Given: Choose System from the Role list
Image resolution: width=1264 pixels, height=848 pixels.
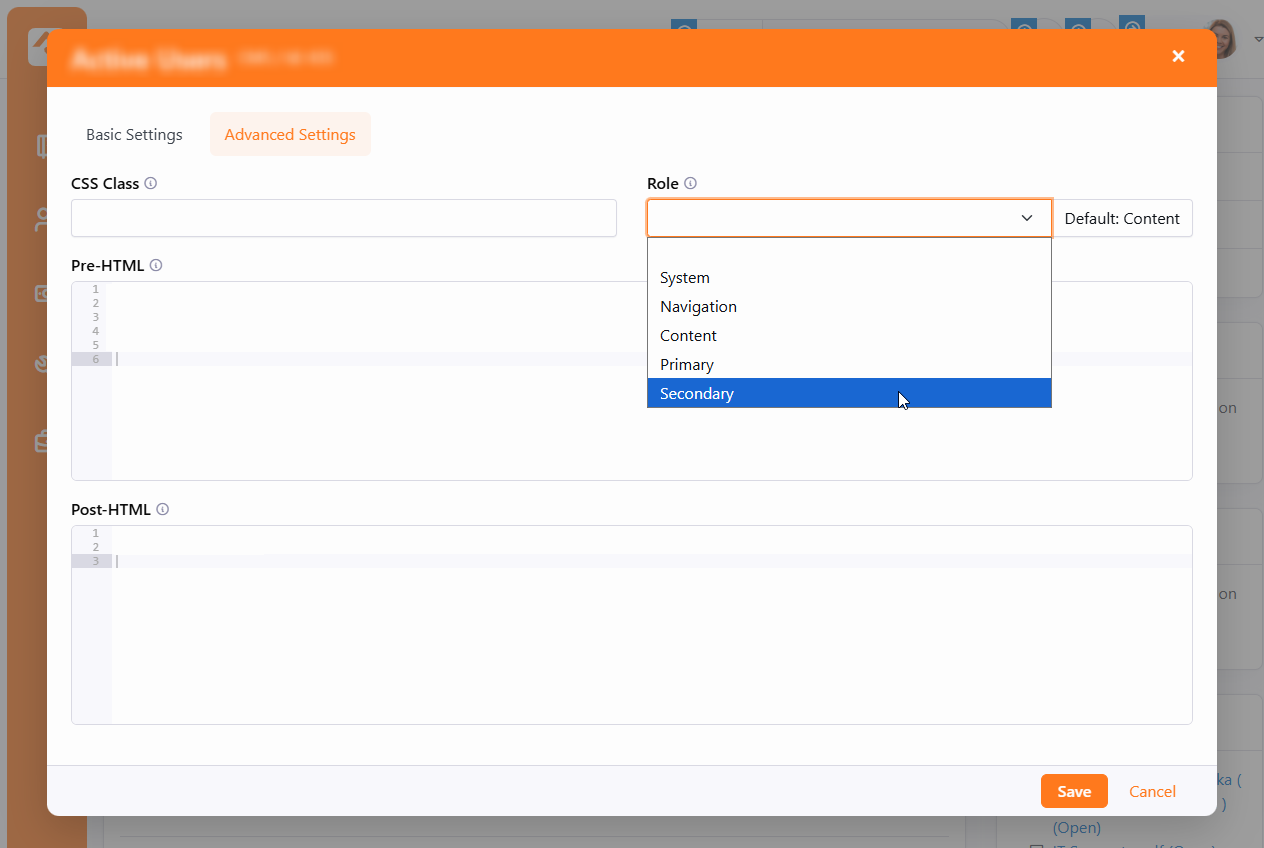Looking at the screenshot, I should 685,278.
